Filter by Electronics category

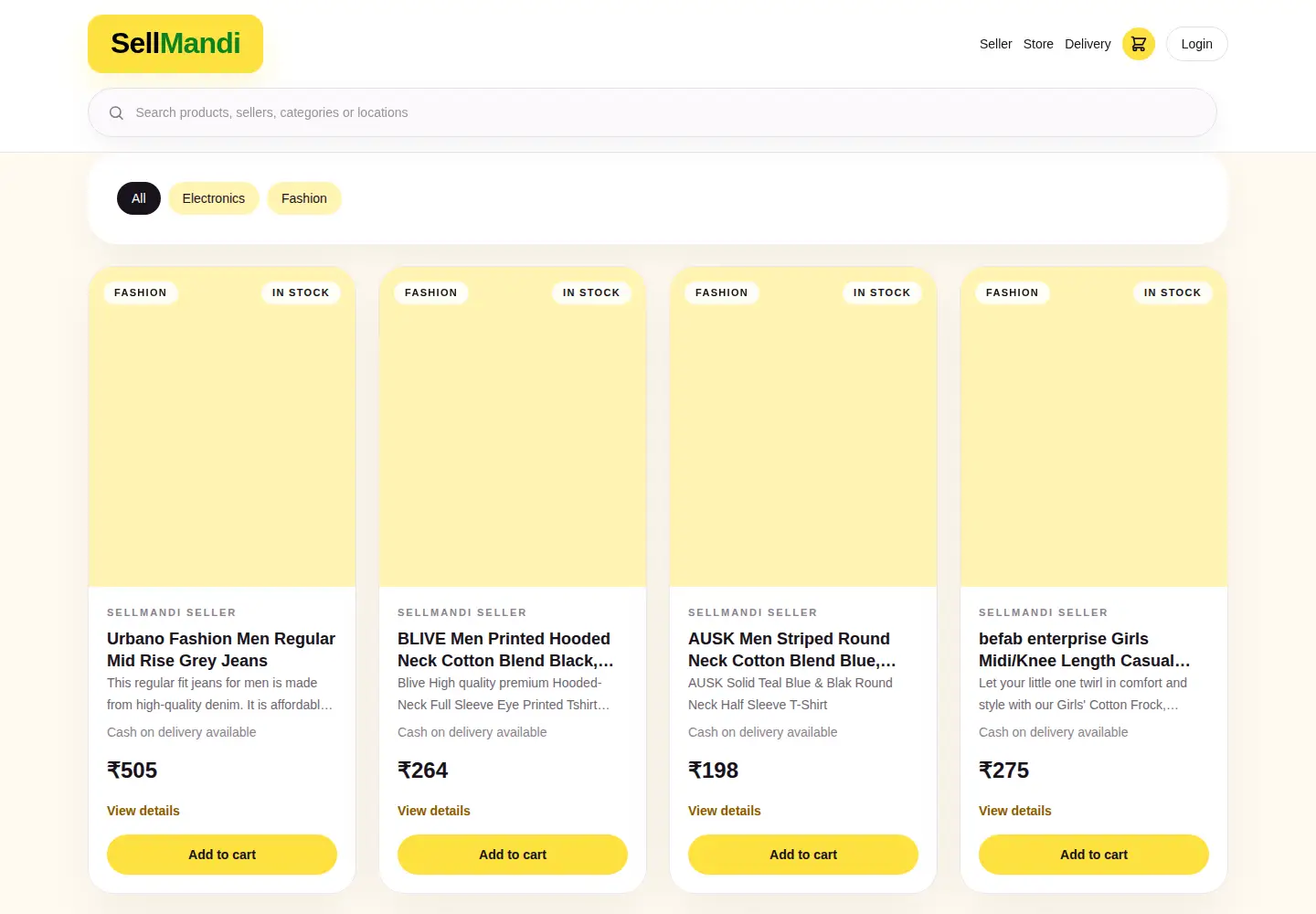[214, 198]
